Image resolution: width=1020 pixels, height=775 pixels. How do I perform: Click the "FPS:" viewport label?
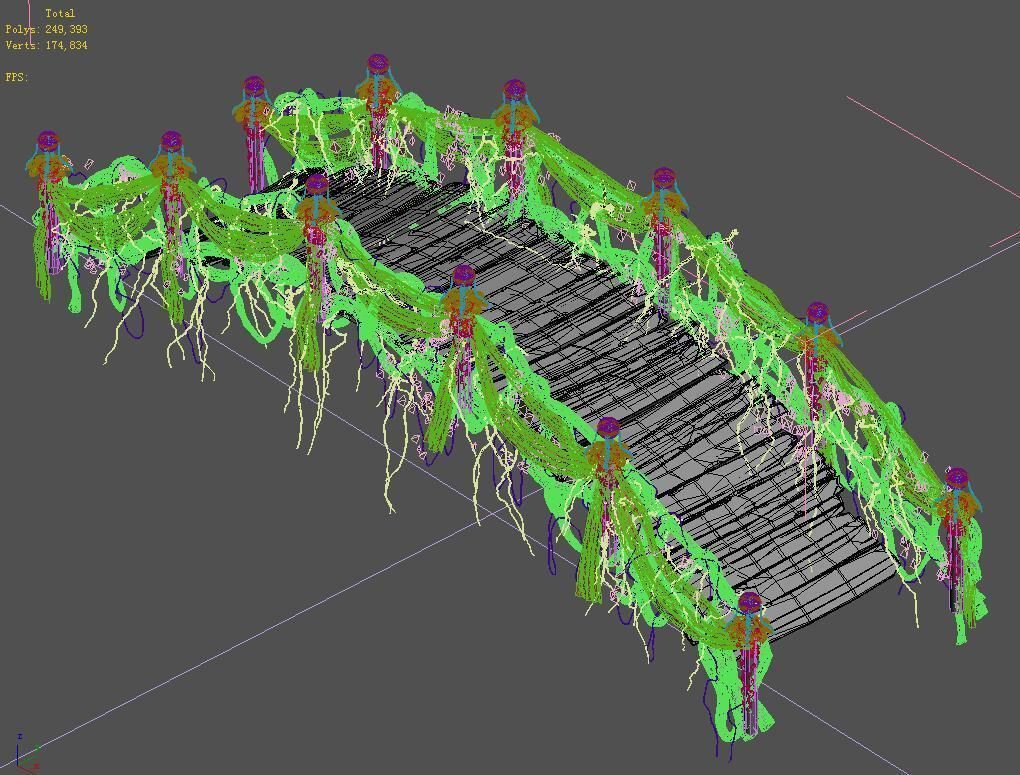point(17,77)
